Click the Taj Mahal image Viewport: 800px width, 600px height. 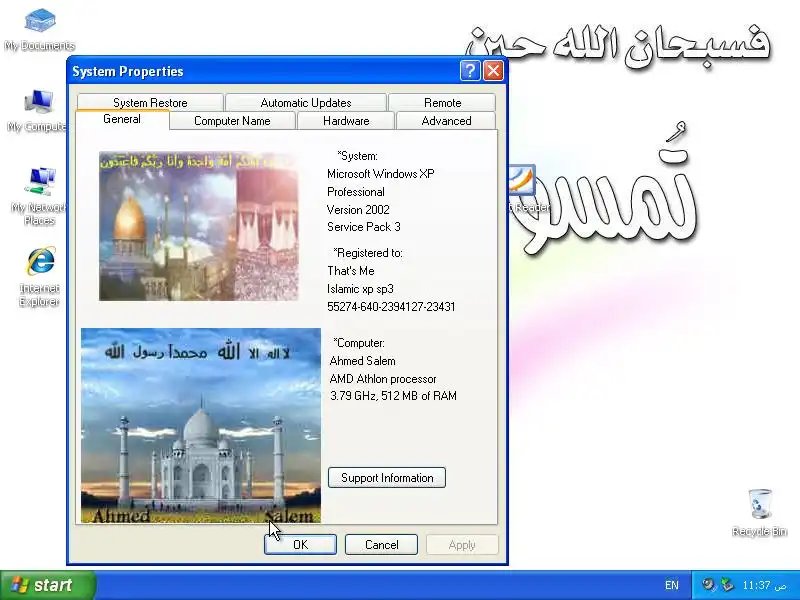(201, 426)
